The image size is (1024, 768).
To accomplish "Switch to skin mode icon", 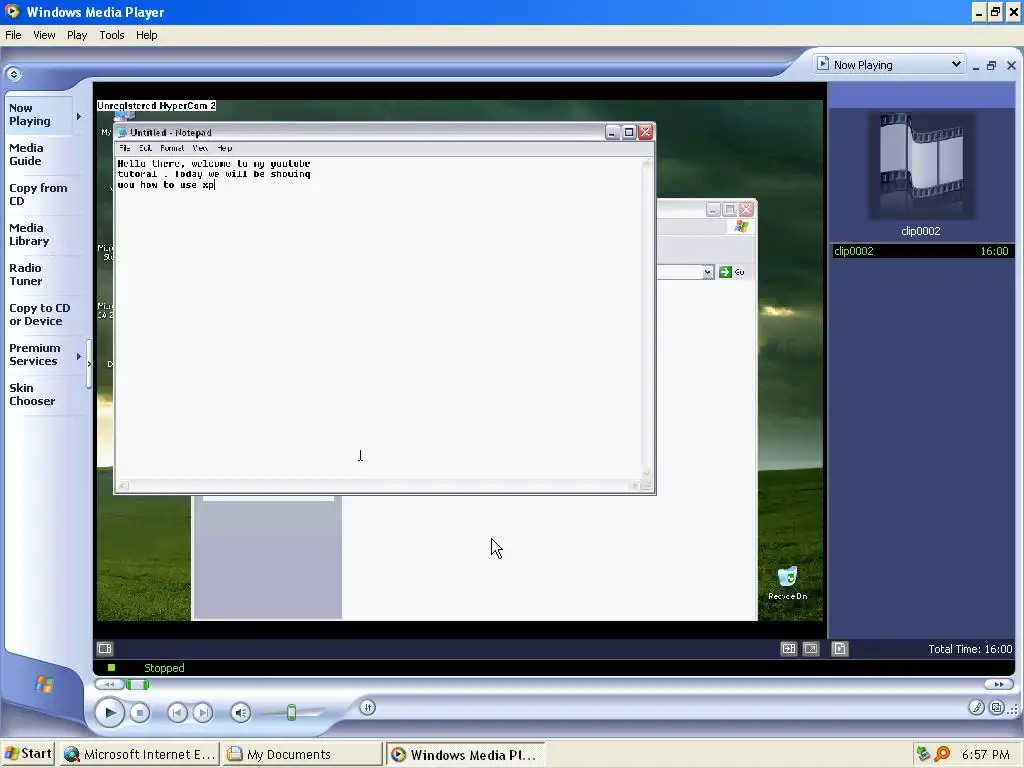I will pos(997,707).
